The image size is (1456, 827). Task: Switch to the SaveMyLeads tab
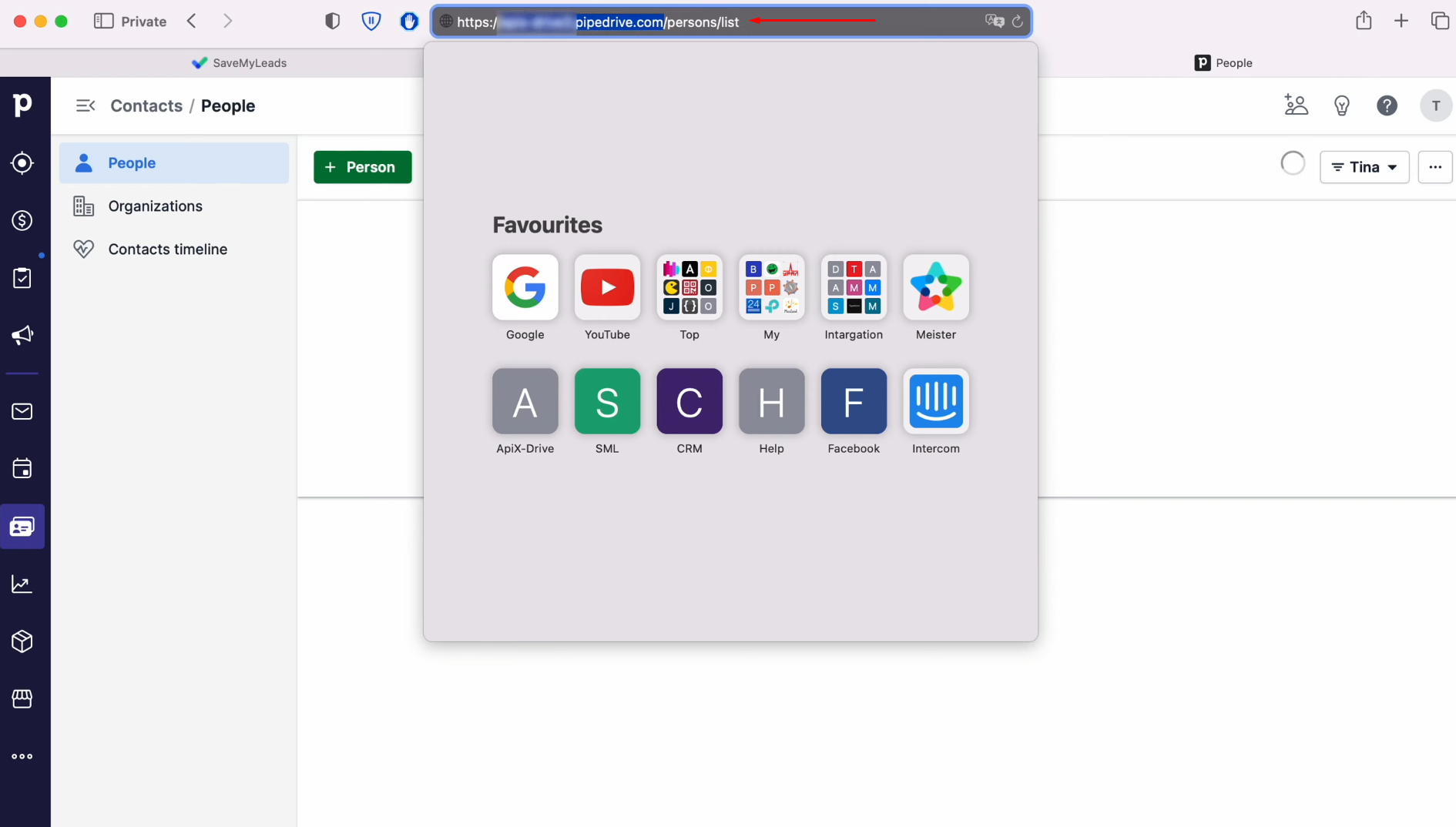[239, 63]
